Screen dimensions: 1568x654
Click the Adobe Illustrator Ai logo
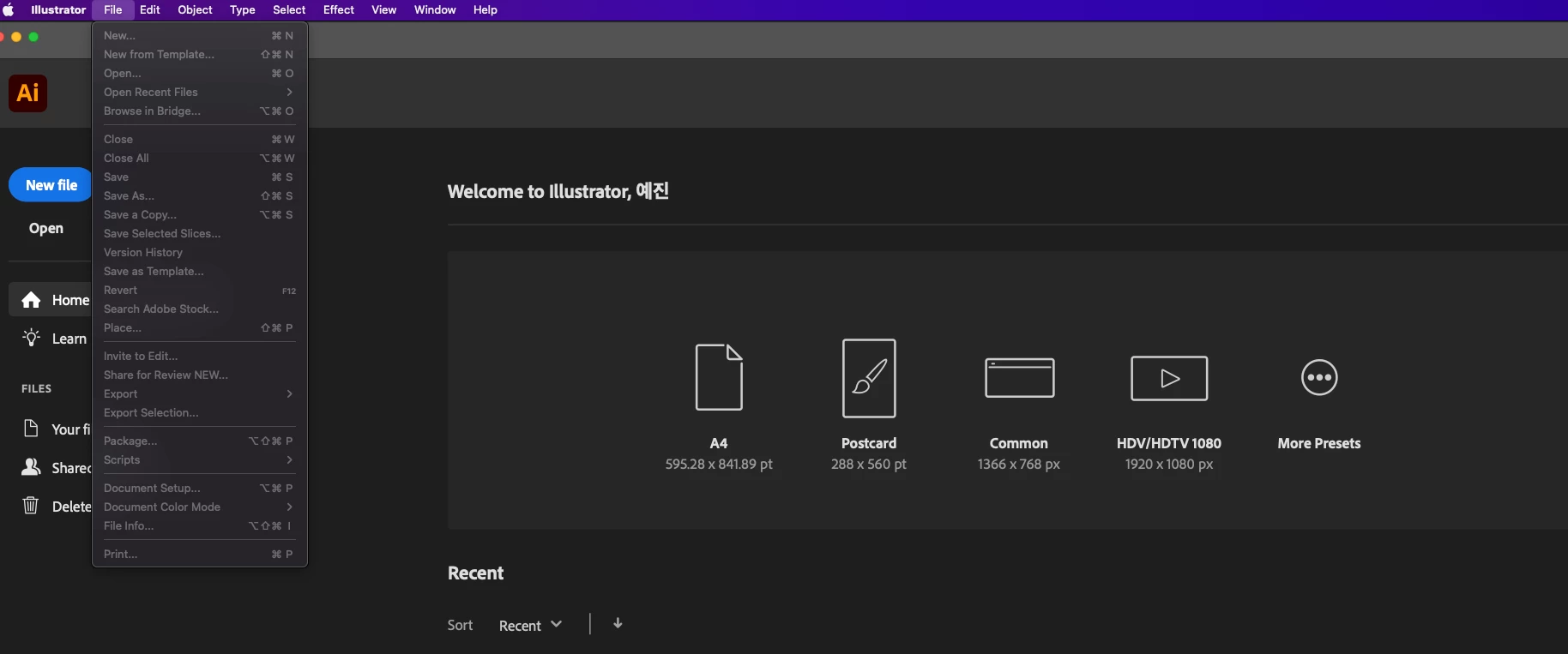pyautogui.click(x=27, y=93)
